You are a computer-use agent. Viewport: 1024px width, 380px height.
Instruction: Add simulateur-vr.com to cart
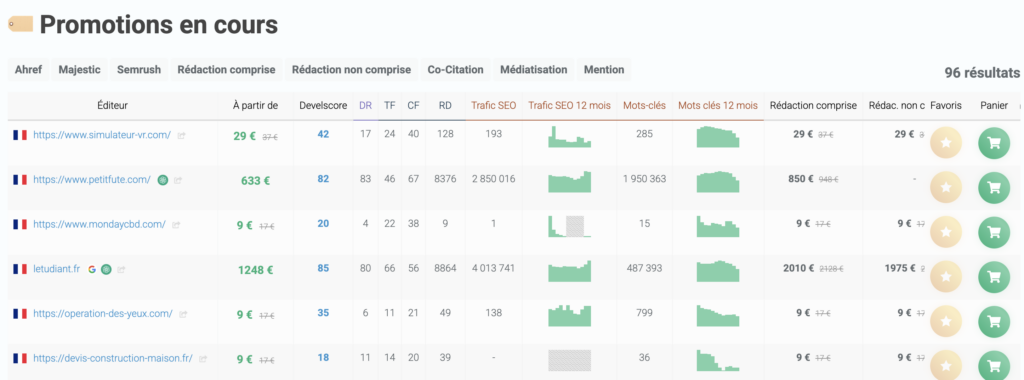tap(994, 143)
